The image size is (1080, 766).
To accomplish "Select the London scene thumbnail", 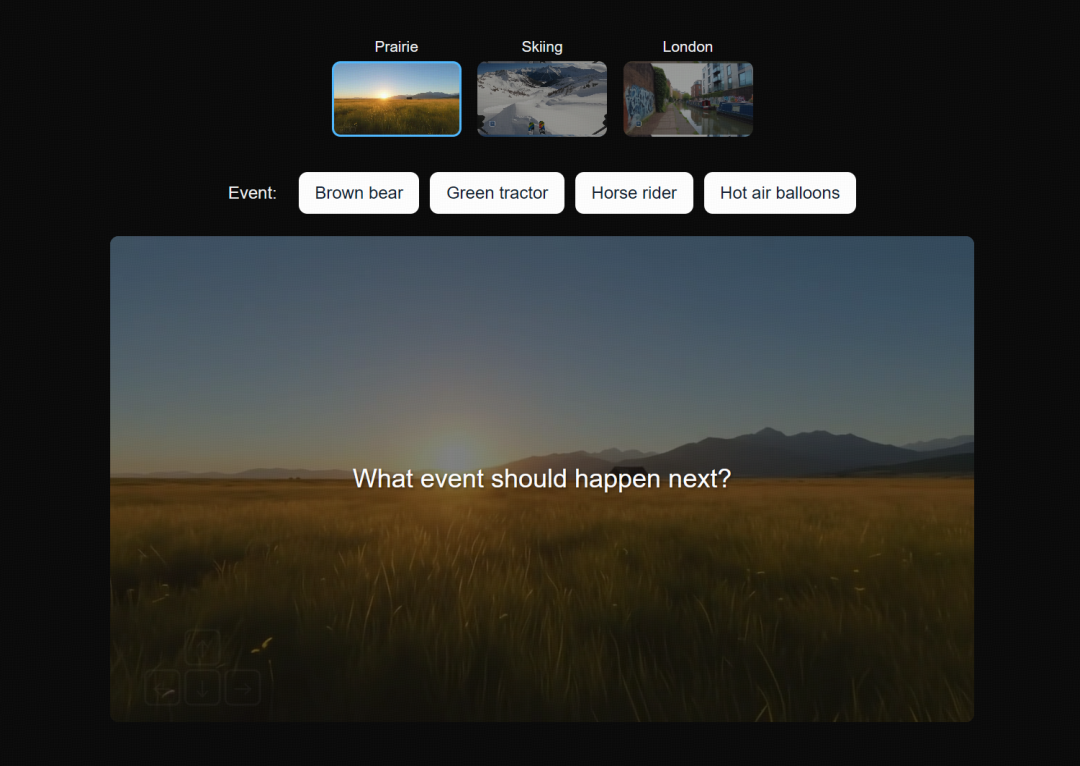I will coord(688,99).
